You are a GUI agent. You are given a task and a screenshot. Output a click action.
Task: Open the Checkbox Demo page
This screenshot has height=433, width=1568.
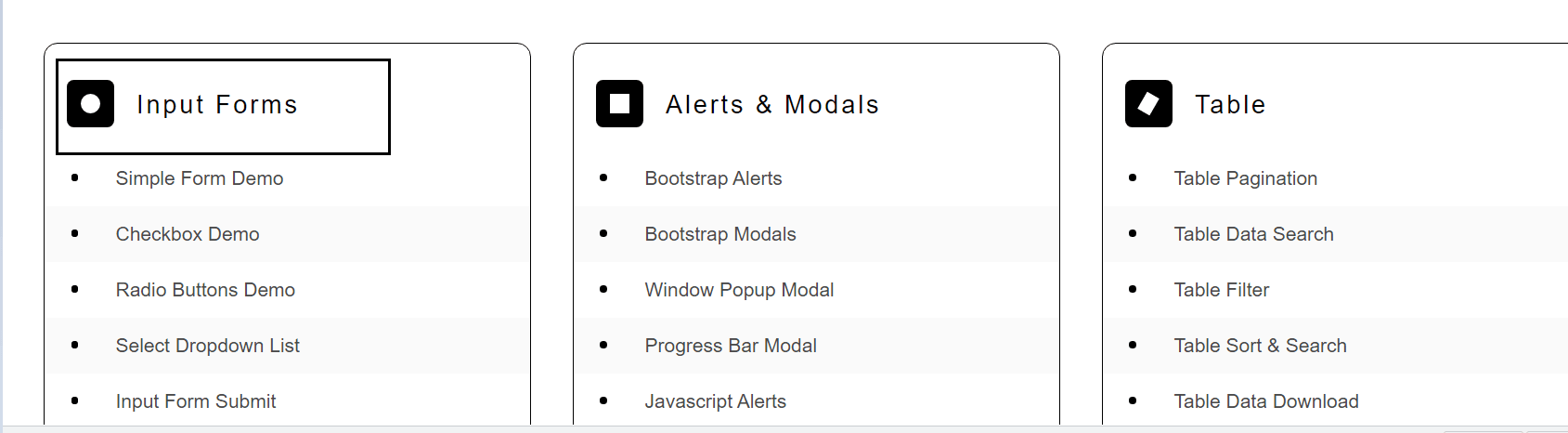[188, 234]
